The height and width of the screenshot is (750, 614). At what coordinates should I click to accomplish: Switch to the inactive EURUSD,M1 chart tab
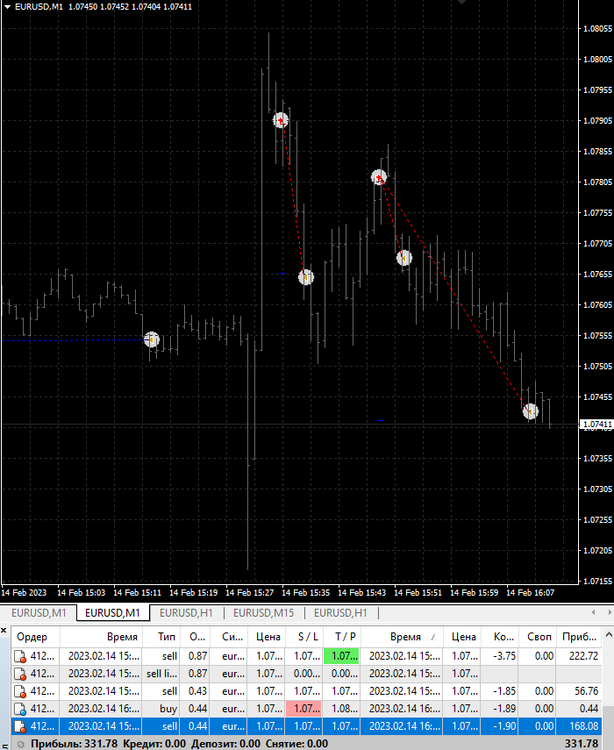point(39,613)
